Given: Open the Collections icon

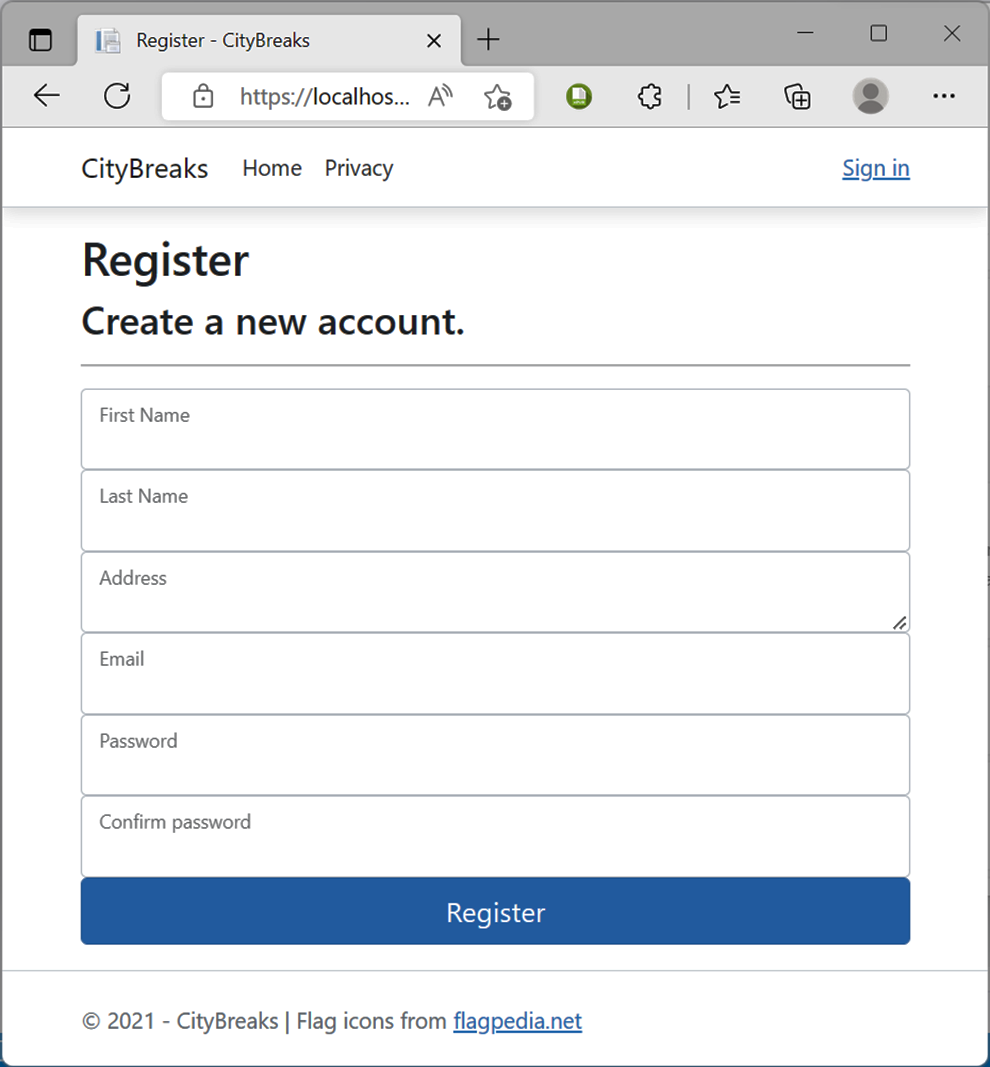Looking at the screenshot, I should 797,96.
